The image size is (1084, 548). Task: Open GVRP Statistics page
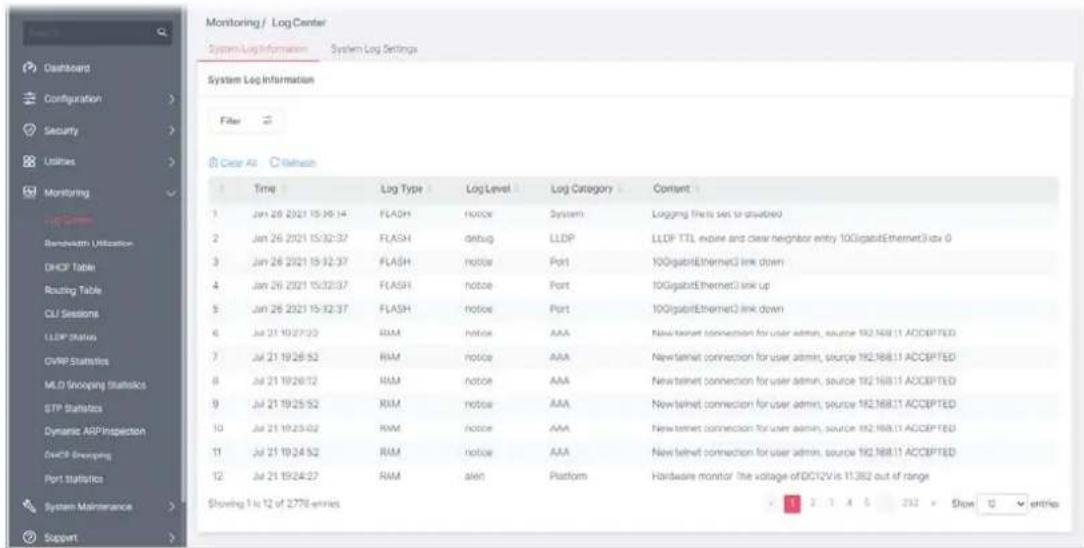pyautogui.click(x=76, y=361)
